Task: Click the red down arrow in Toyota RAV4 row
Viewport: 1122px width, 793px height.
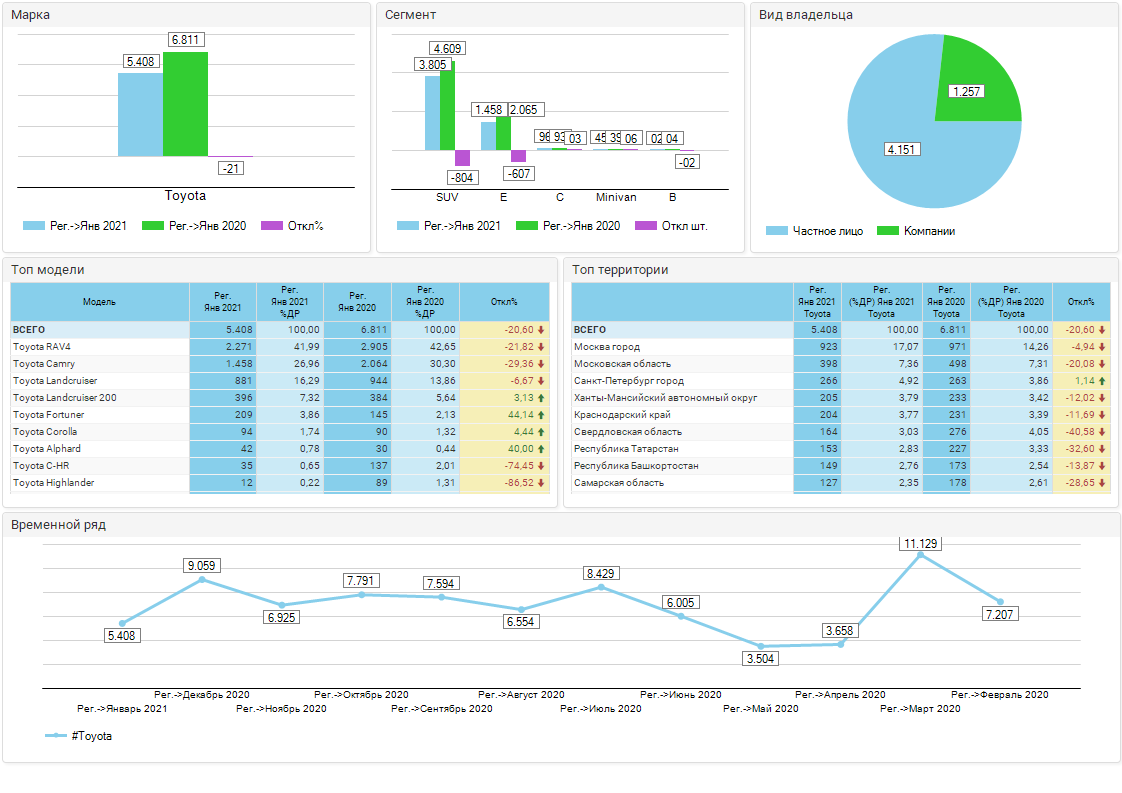Action: tap(541, 347)
